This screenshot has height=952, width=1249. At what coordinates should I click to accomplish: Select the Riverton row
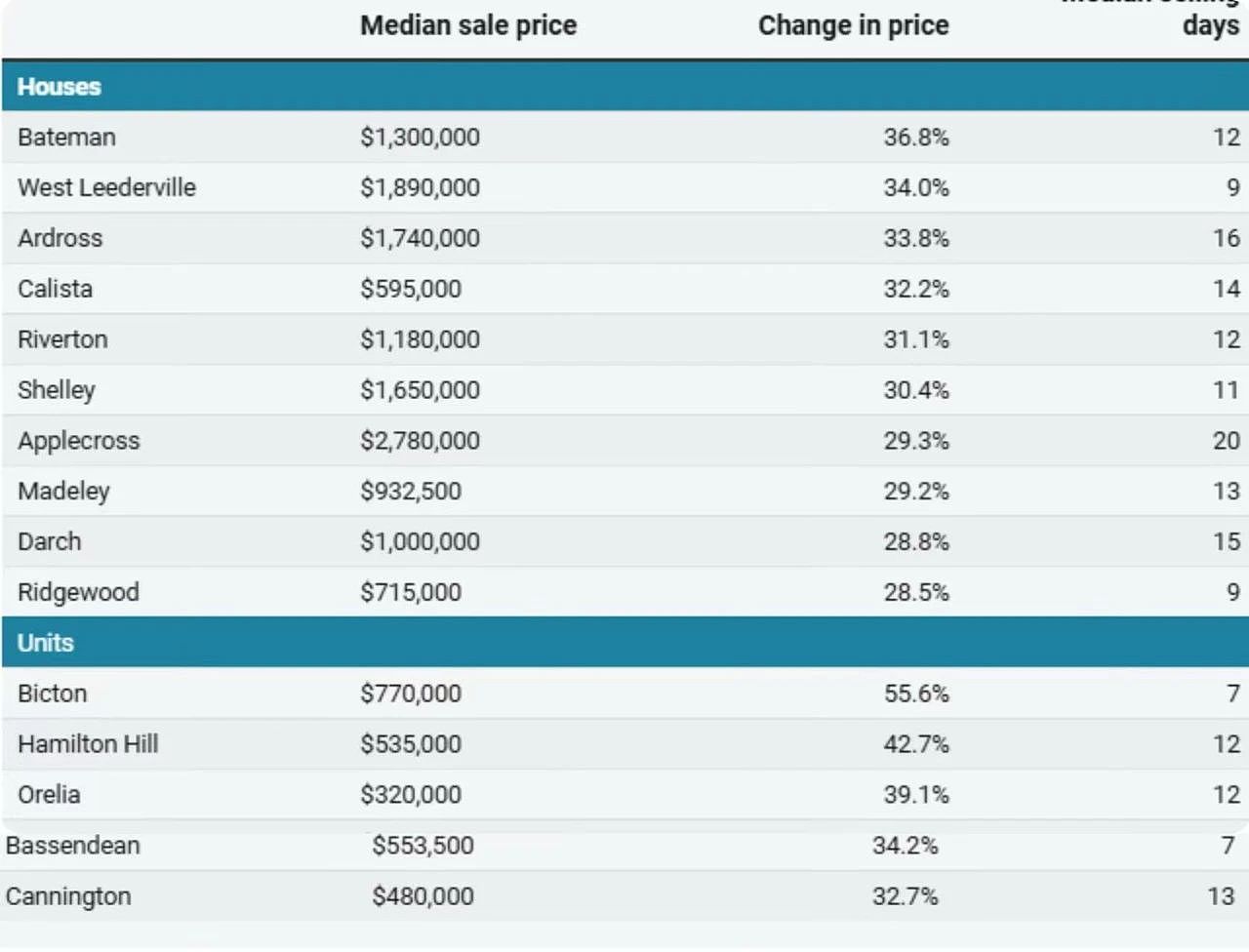tap(624, 340)
